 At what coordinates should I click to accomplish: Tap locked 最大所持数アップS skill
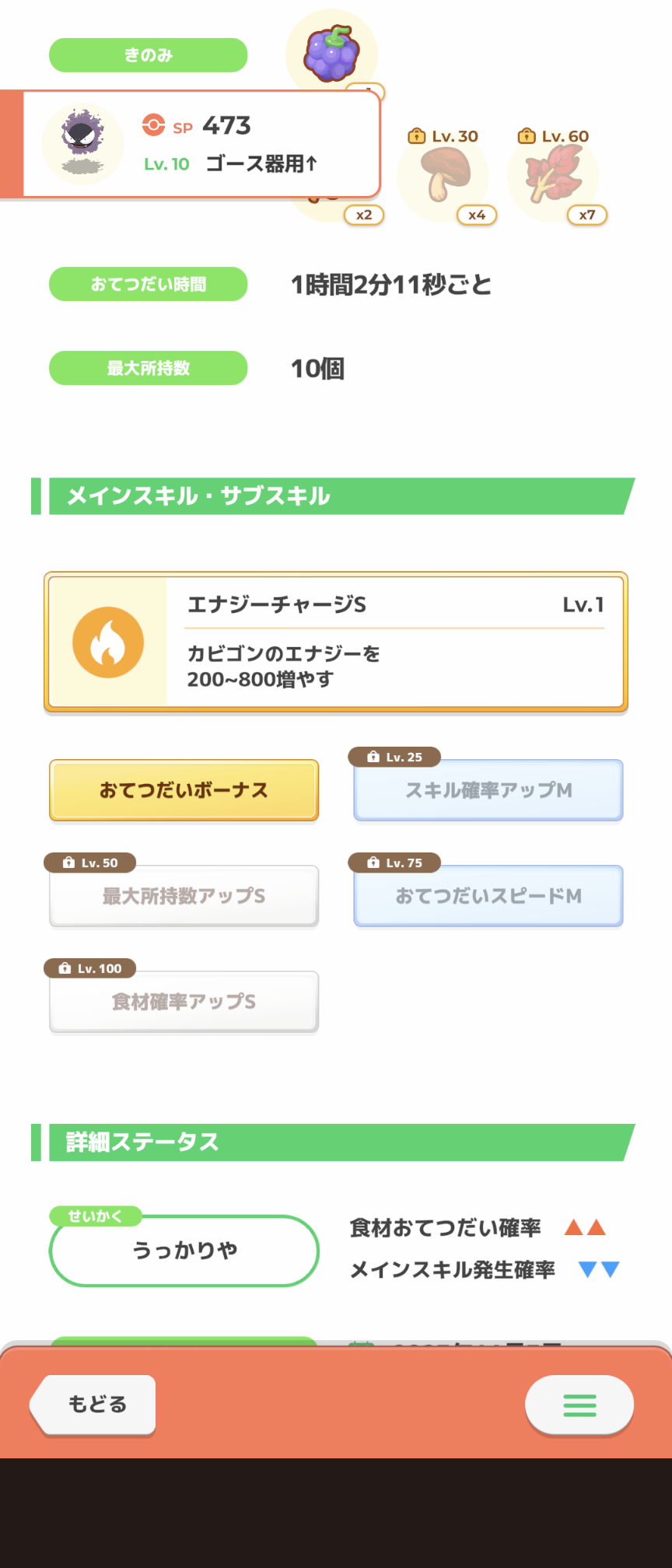tap(184, 896)
